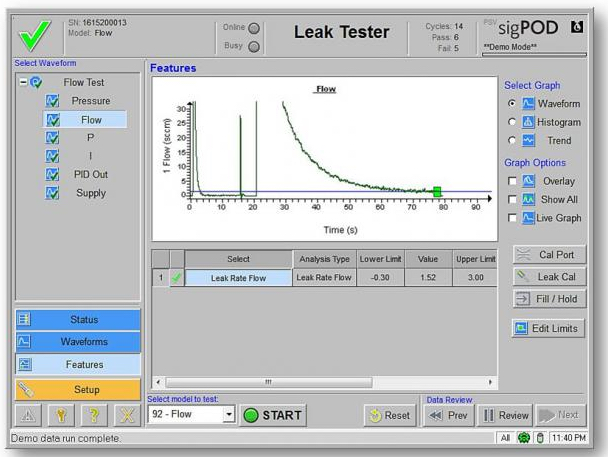Select the Histogram radio button
The height and width of the screenshot is (457, 608).
[512, 122]
